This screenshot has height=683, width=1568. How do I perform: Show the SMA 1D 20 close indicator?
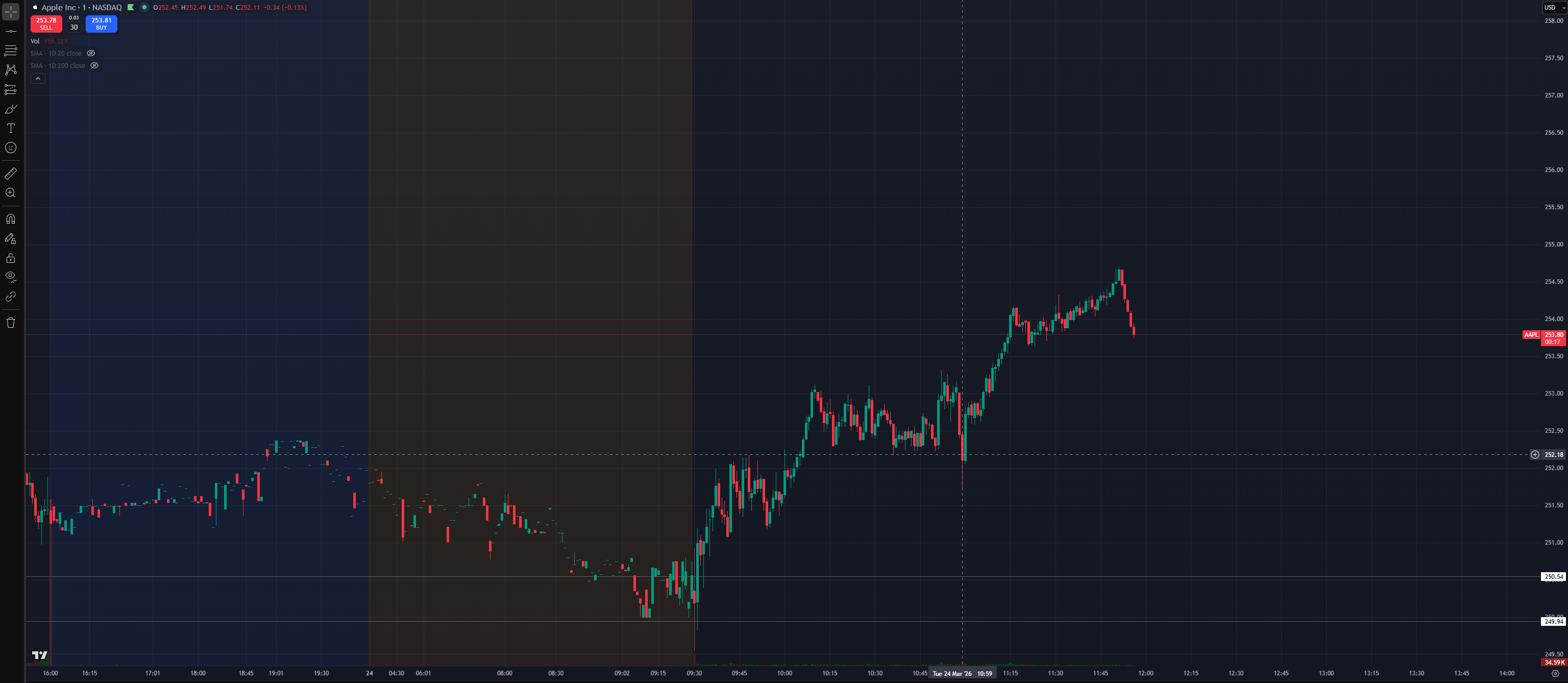(91, 54)
